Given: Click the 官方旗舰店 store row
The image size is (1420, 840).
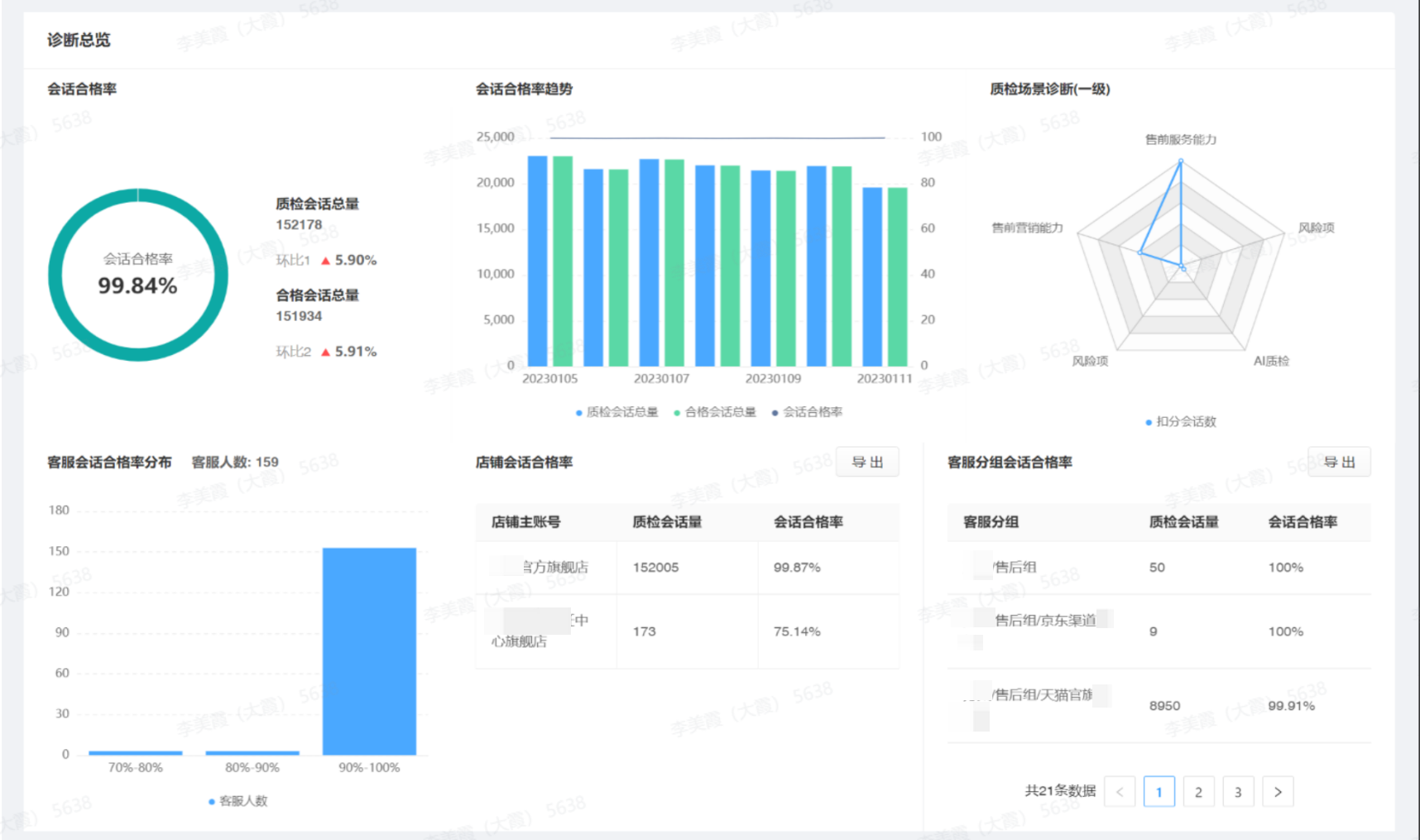Looking at the screenshot, I should click(687, 568).
